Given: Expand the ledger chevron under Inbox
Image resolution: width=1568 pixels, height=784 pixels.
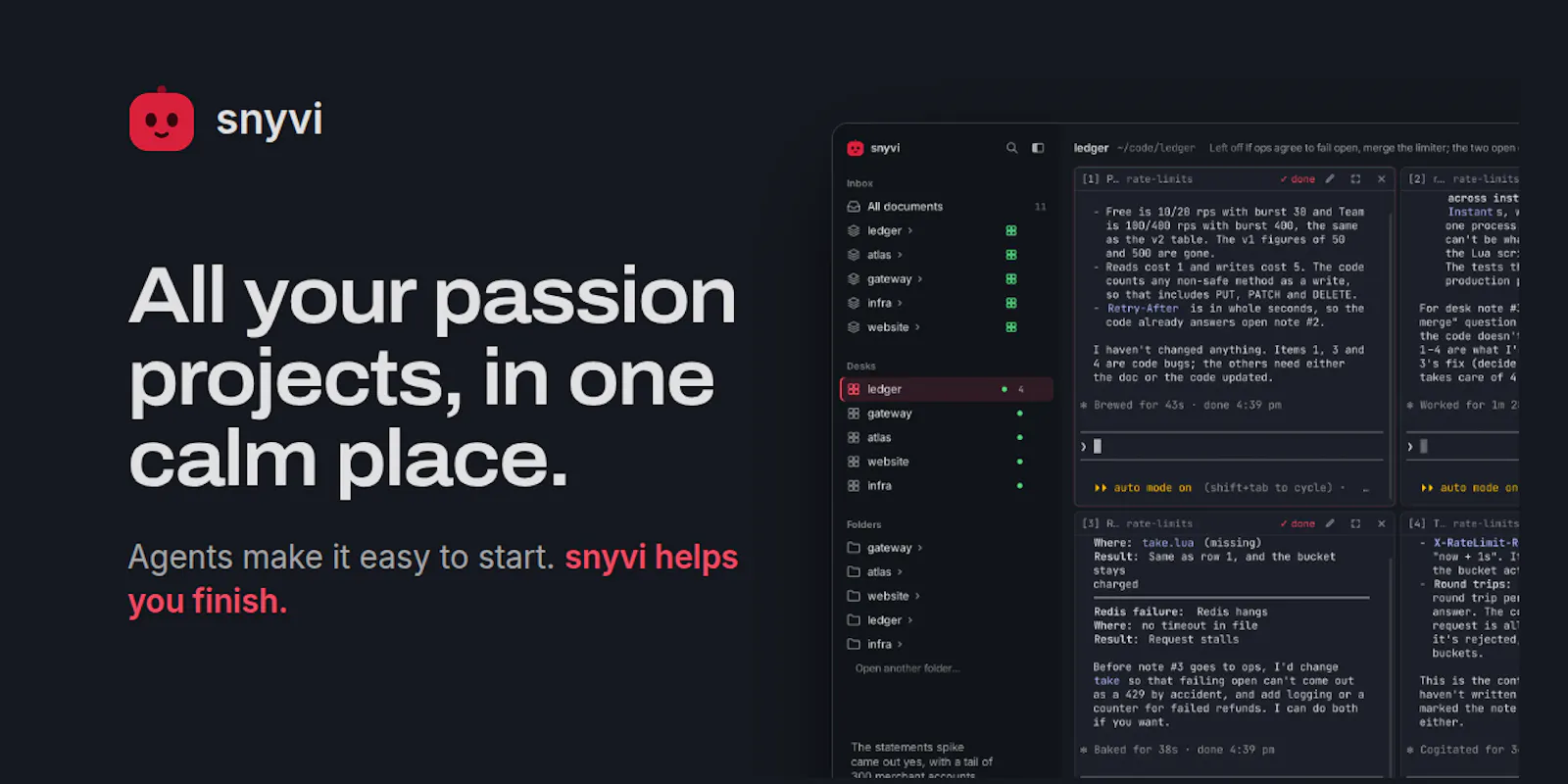Looking at the screenshot, I should tap(910, 231).
